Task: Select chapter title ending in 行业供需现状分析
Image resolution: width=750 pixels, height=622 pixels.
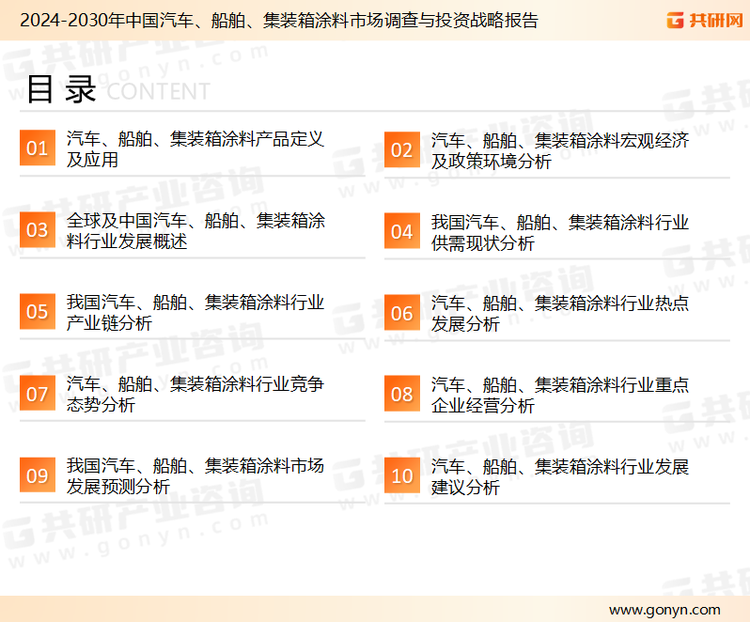Action: 560,233
